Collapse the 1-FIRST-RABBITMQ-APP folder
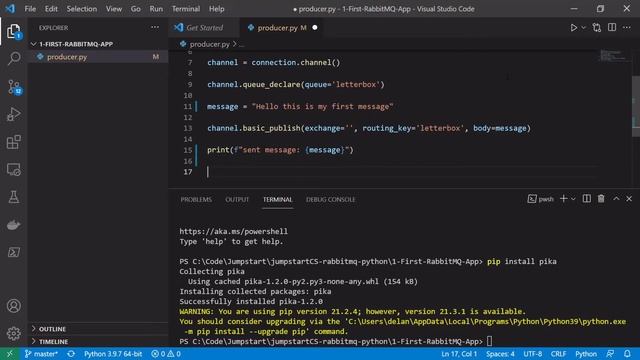The width and height of the screenshot is (640, 360). pyautogui.click(x=98, y=44)
